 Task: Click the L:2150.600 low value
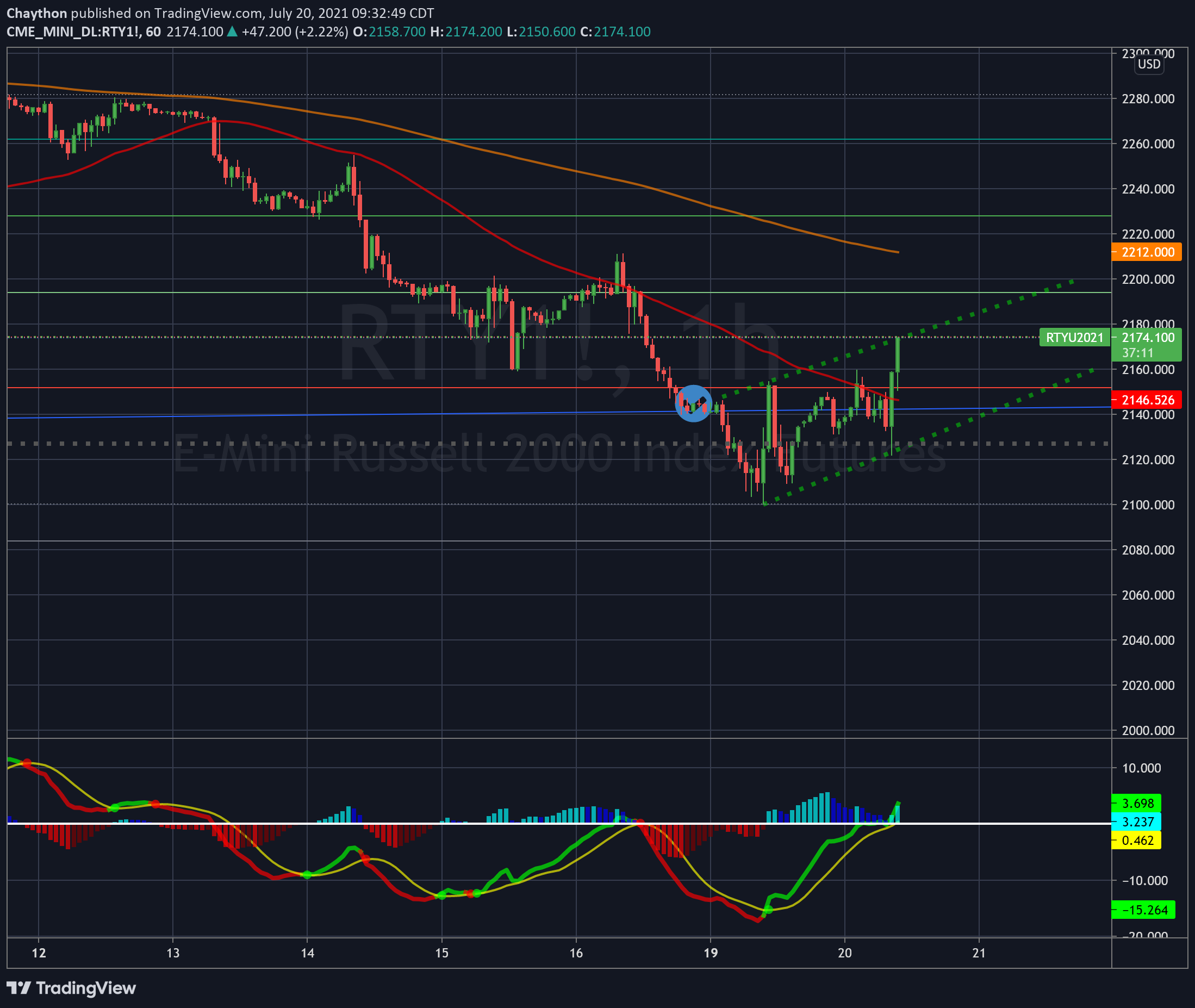click(541, 32)
